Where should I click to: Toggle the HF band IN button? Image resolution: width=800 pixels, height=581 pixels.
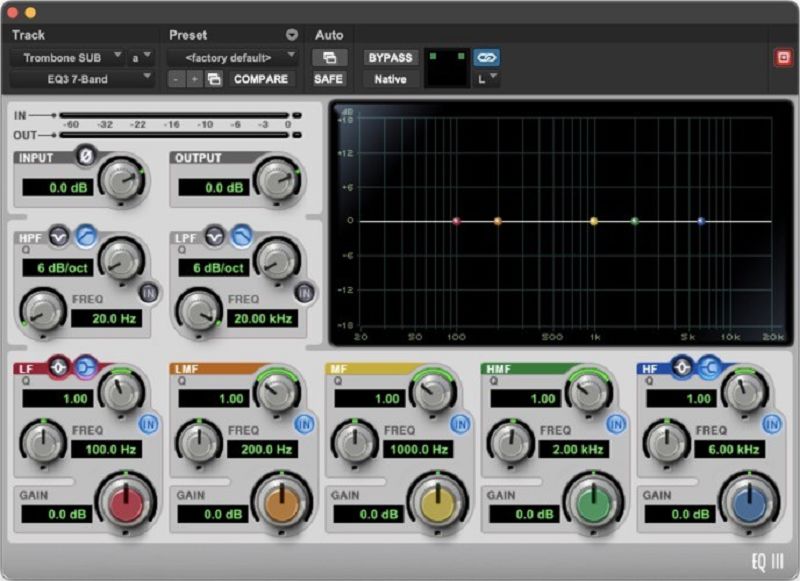(771, 424)
